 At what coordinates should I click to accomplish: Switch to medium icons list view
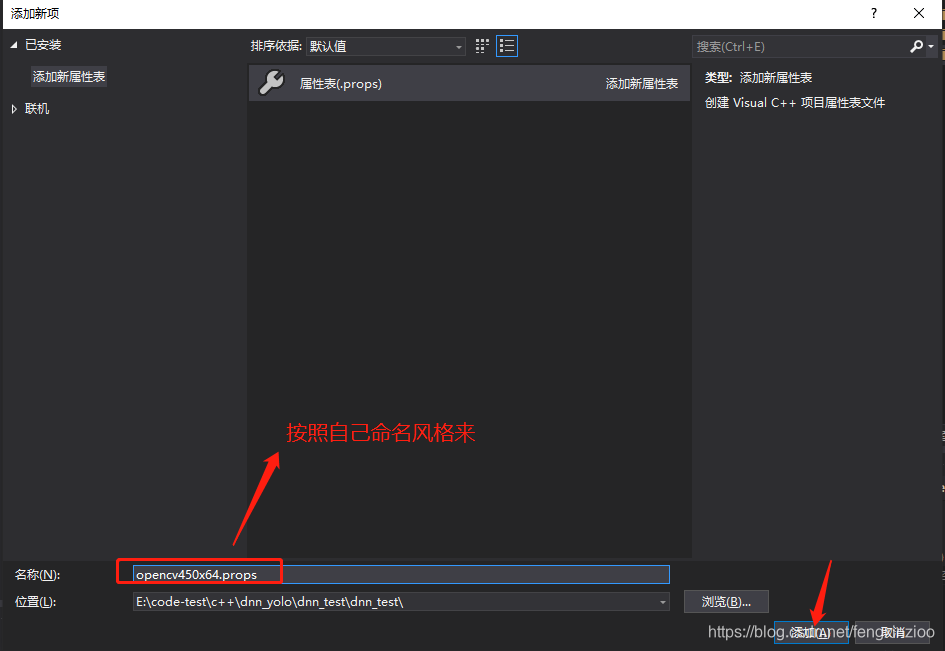coord(507,46)
